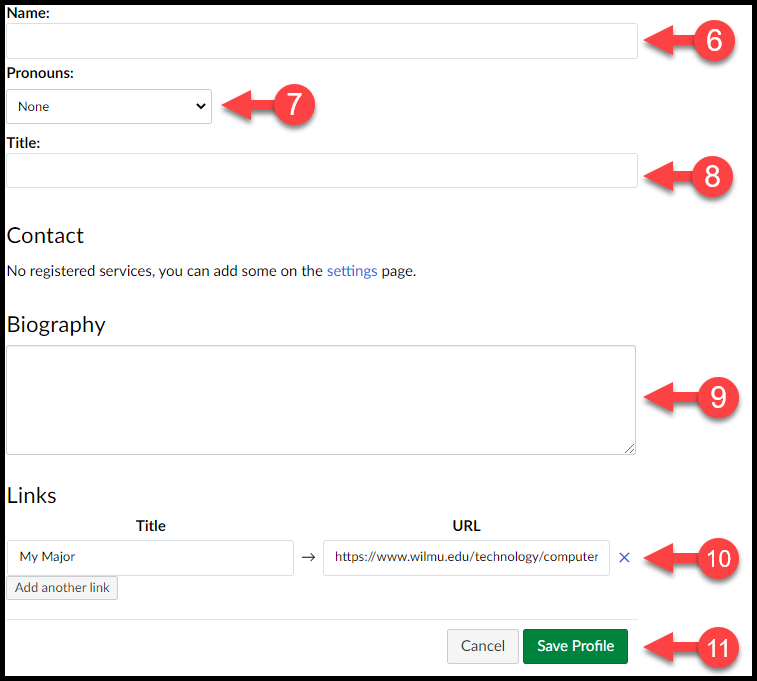
Task: Remove link with the blue X icon
Action: click(624, 557)
